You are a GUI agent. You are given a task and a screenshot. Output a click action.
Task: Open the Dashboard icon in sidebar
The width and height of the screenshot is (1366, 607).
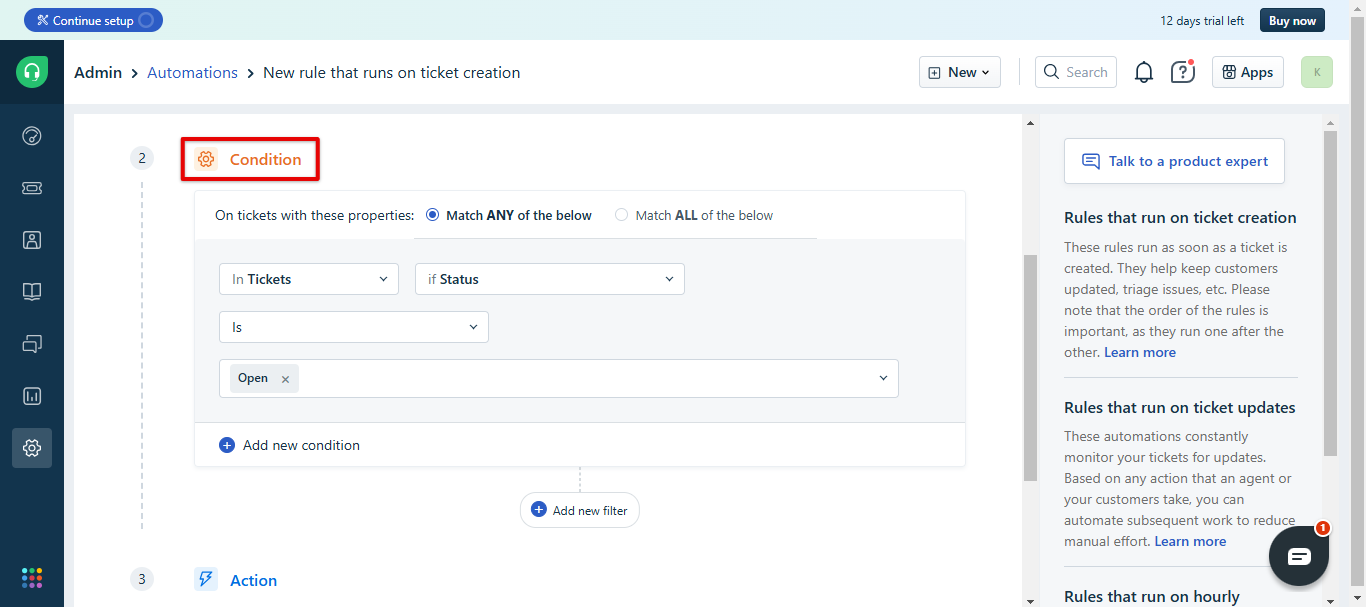32,136
